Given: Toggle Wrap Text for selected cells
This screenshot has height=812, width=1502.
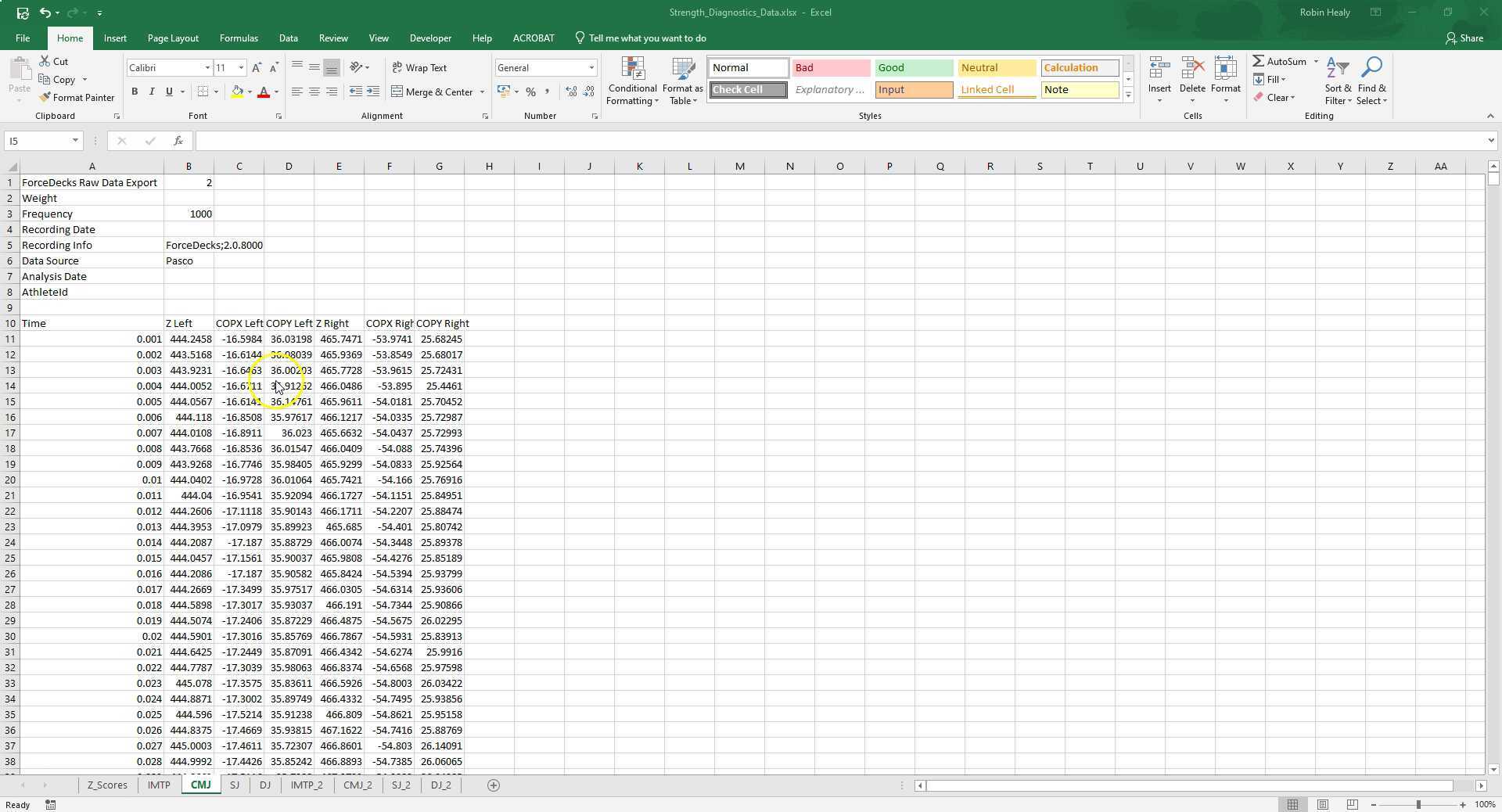Looking at the screenshot, I should (419, 68).
